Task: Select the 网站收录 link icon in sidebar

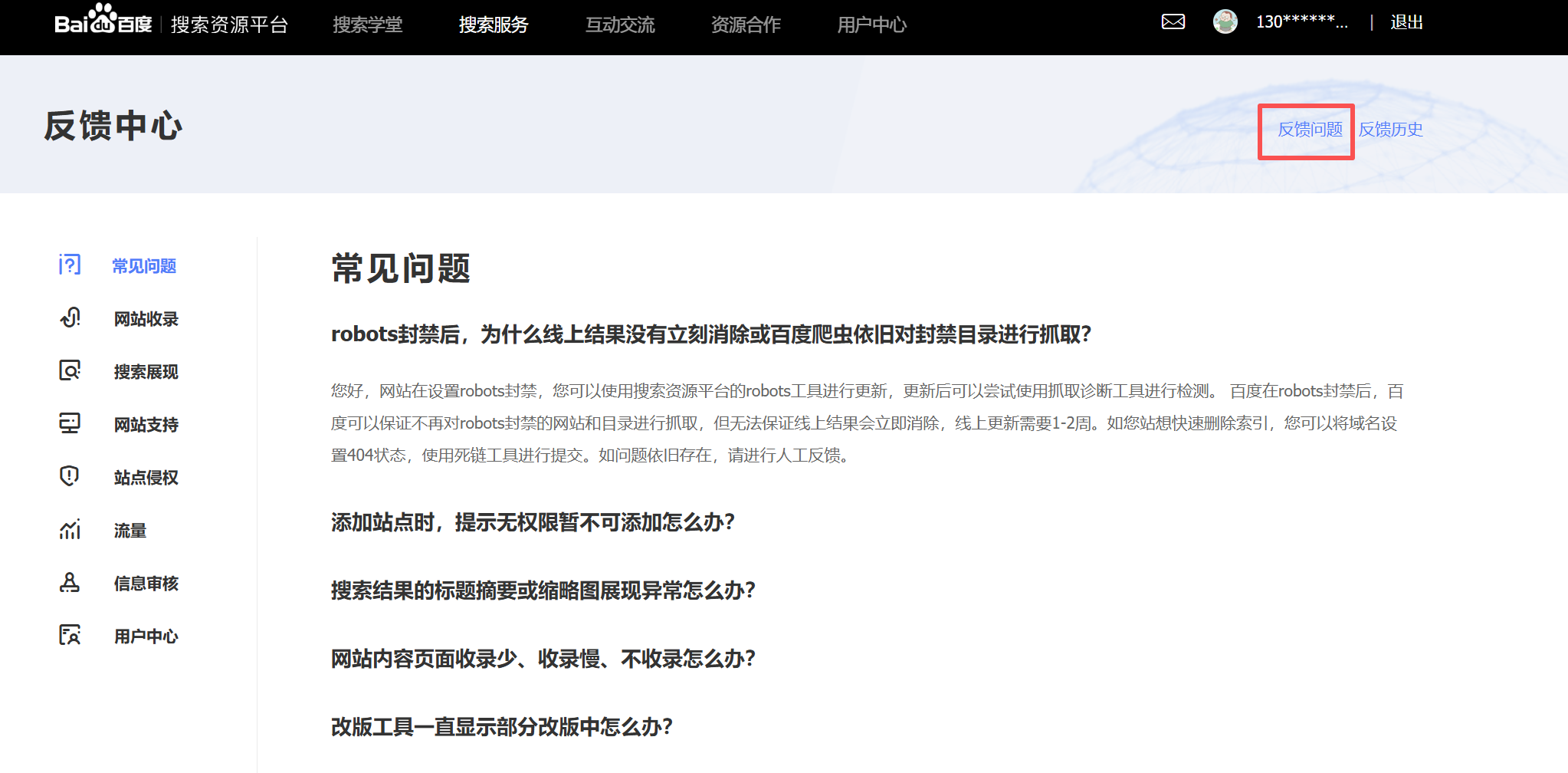Action: click(x=69, y=318)
